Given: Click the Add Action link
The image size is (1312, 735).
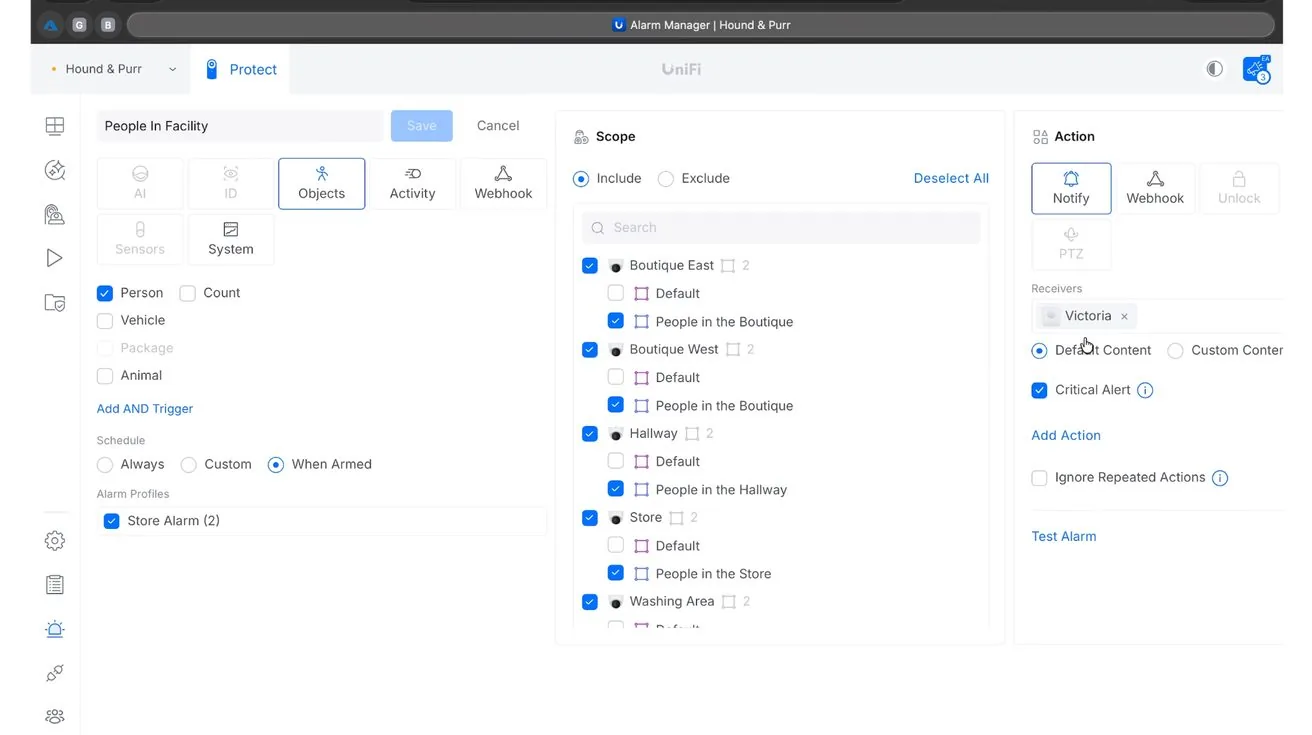Looking at the screenshot, I should pyautogui.click(x=1066, y=436).
